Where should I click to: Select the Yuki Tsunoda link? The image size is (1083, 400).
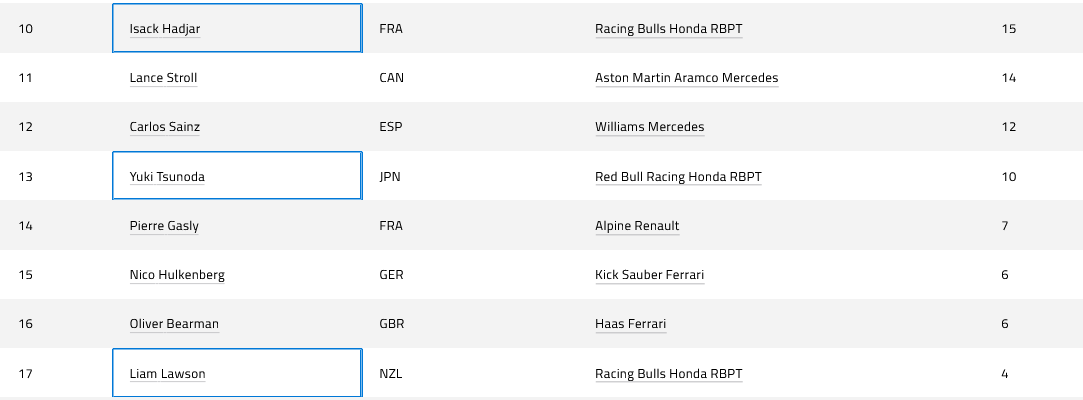(167, 177)
